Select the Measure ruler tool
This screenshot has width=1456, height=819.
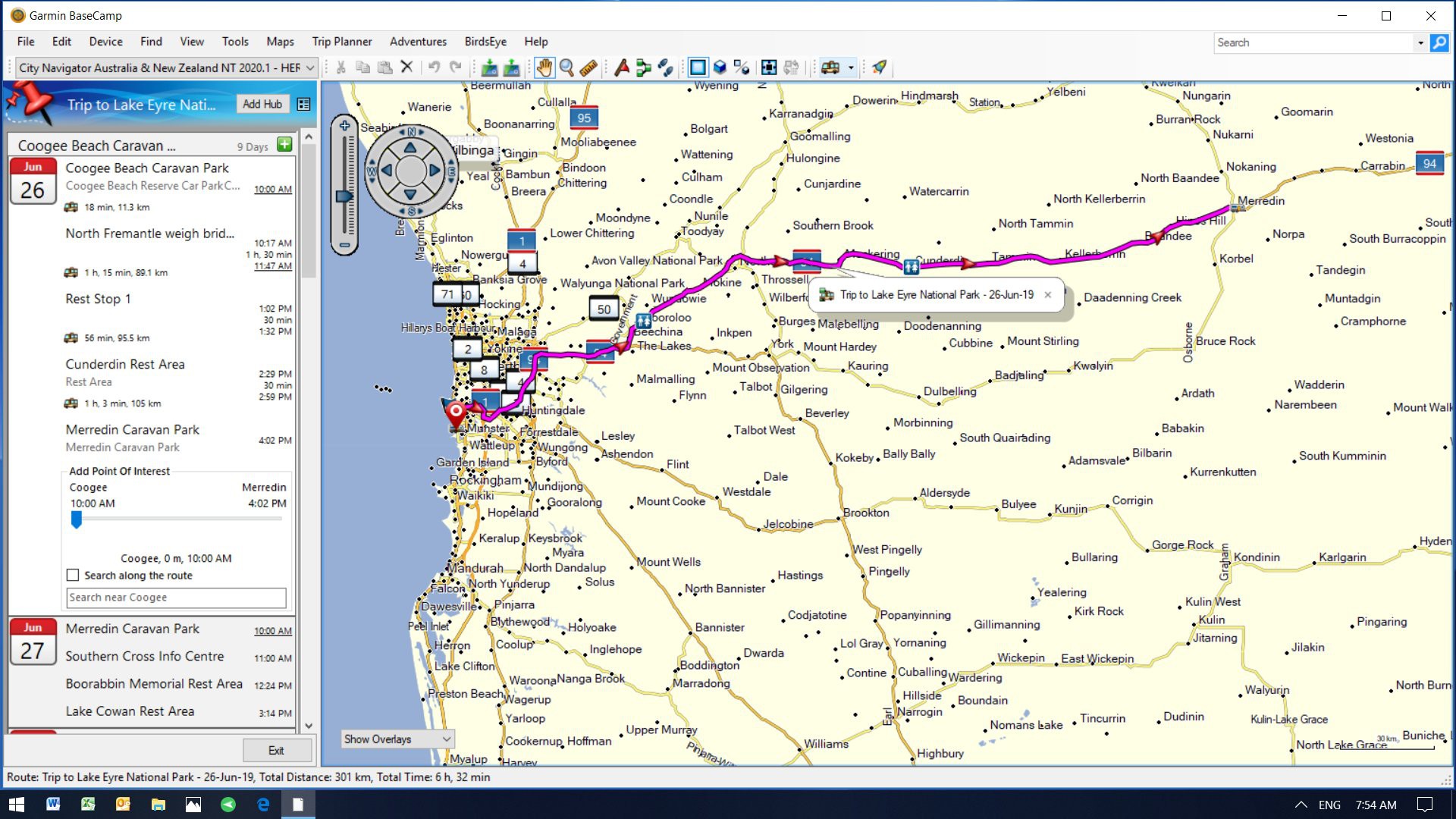coord(588,67)
